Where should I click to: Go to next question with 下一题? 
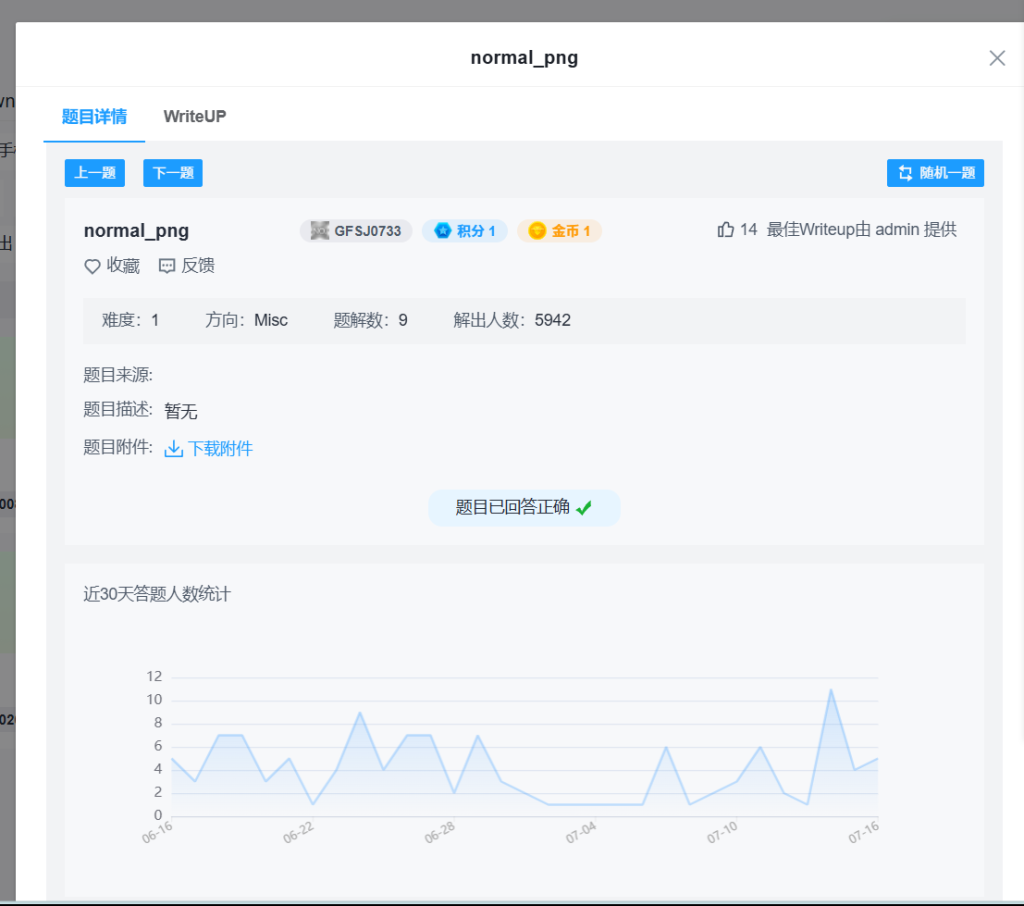[173, 173]
